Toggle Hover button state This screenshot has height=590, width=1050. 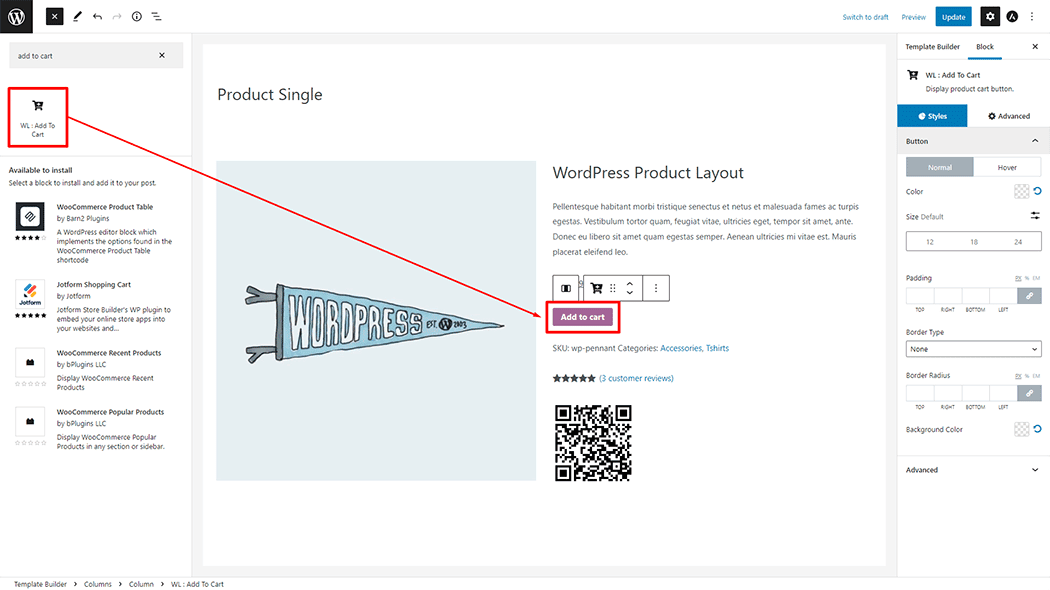(1007, 168)
